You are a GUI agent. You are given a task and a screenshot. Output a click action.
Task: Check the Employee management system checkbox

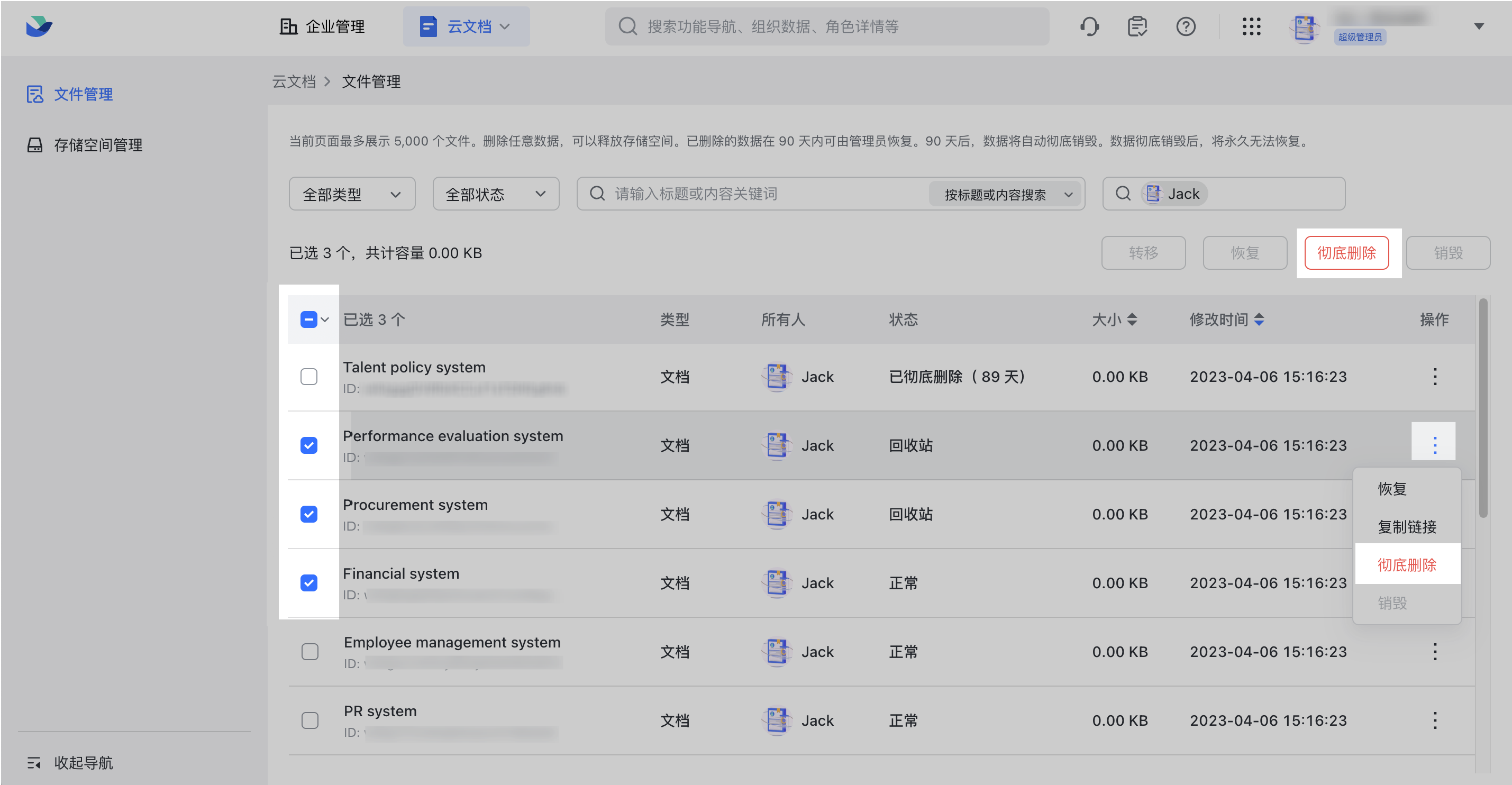[309, 651]
